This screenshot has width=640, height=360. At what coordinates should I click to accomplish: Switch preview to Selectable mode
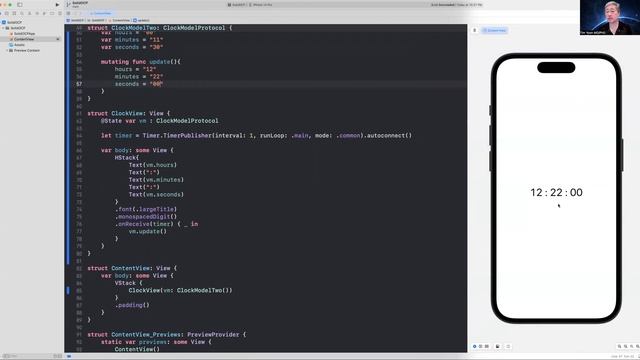coord(481,346)
